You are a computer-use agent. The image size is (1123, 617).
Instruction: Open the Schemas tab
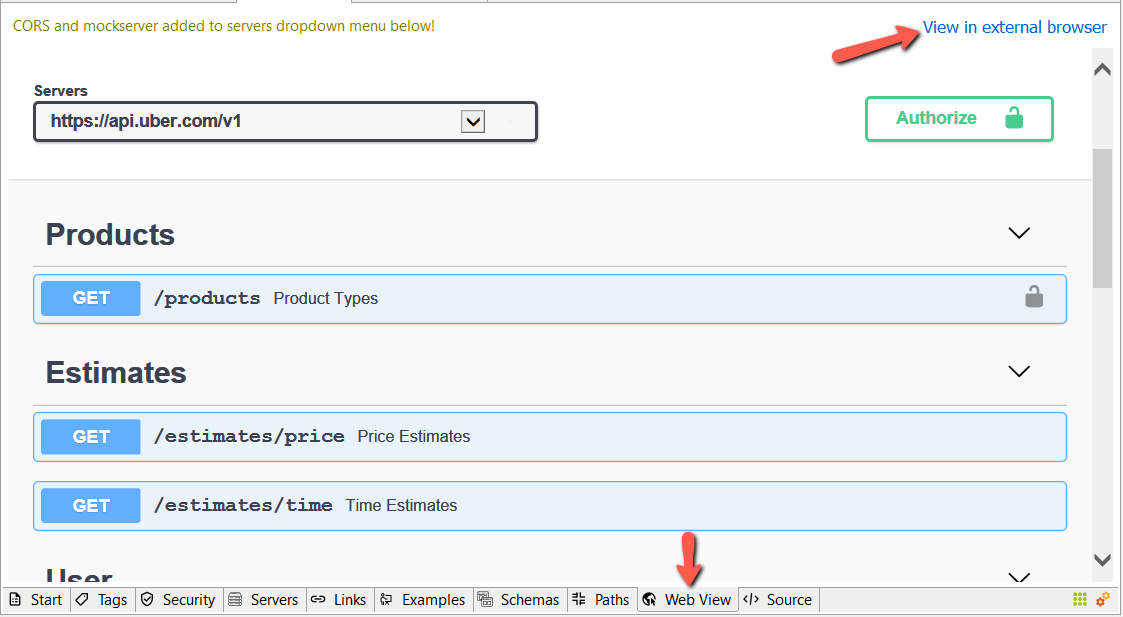click(520, 600)
